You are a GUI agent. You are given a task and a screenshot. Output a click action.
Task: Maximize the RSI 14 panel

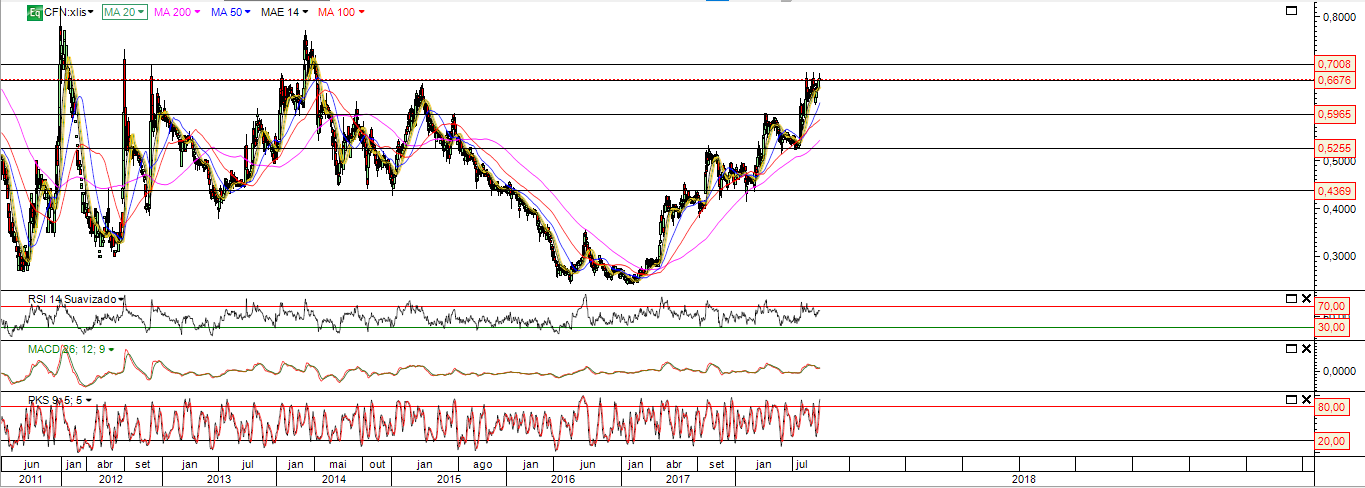pyautogui.click(x=1291, y=298)
